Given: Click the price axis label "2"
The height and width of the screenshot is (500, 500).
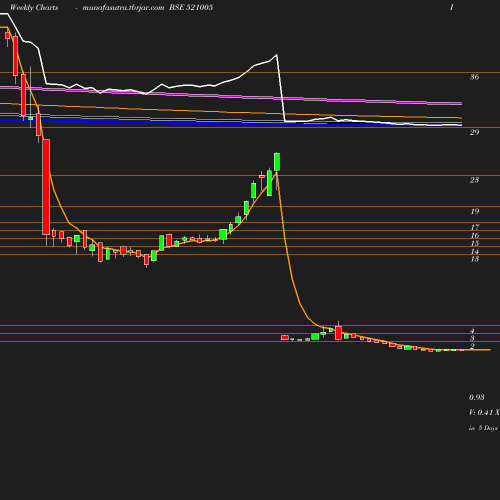Looking at the screenshot, I should [472, 346].
